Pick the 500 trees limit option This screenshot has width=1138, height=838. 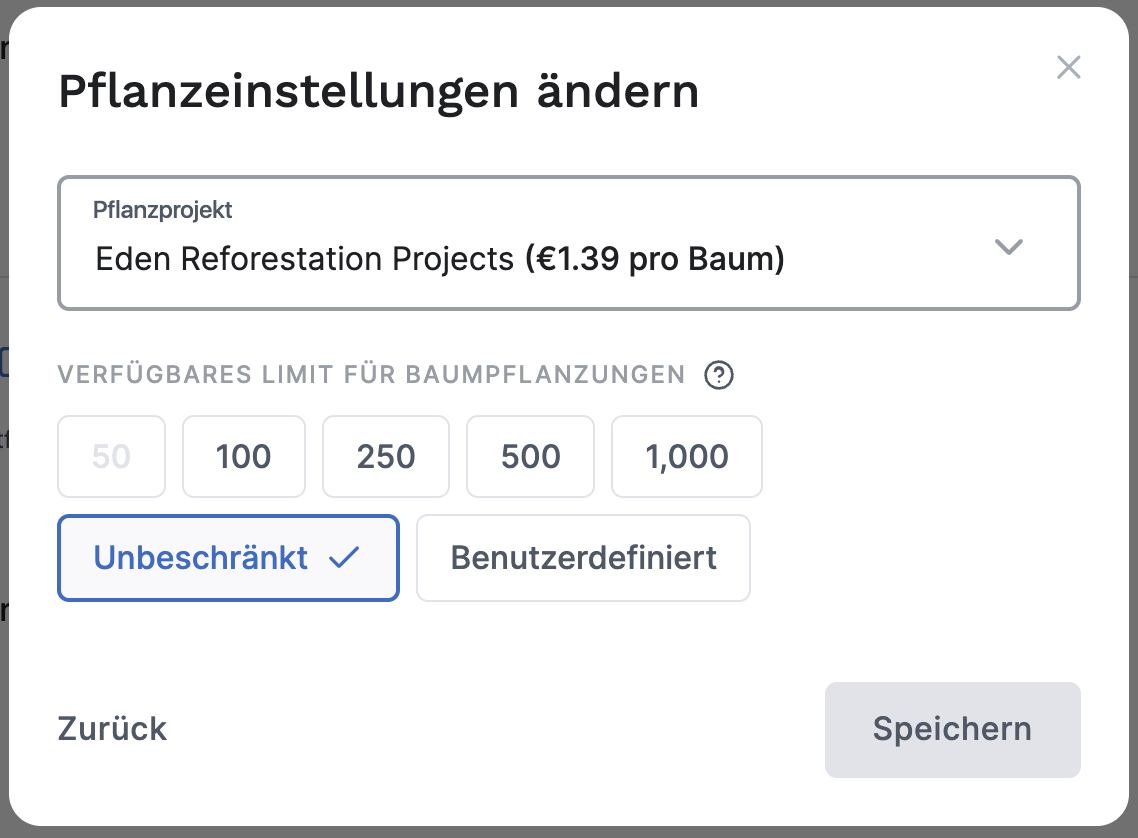[530, 457]
